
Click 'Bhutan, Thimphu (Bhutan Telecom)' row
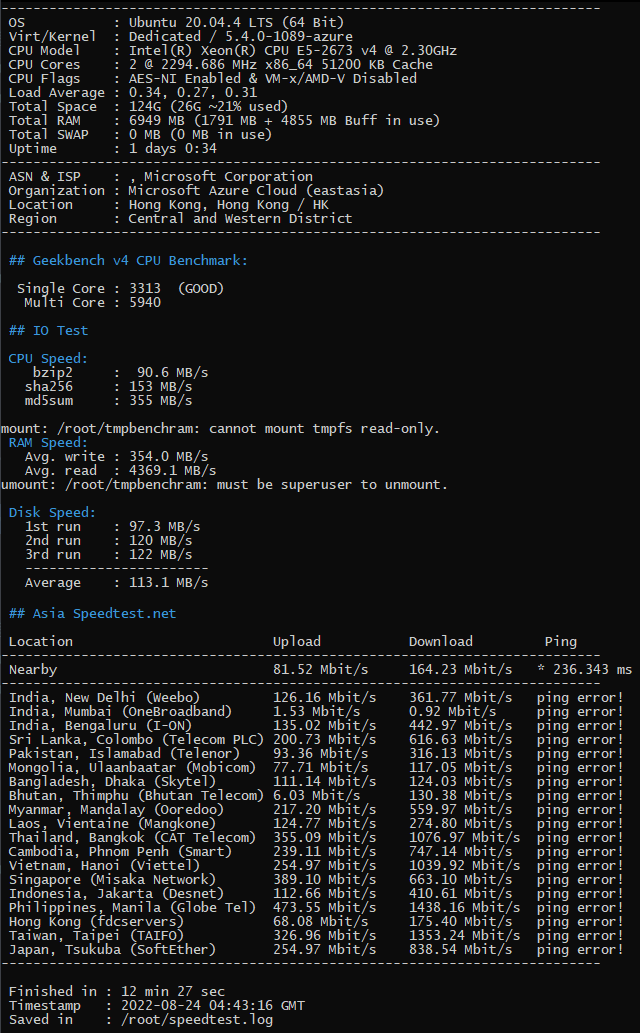point(316,796)
